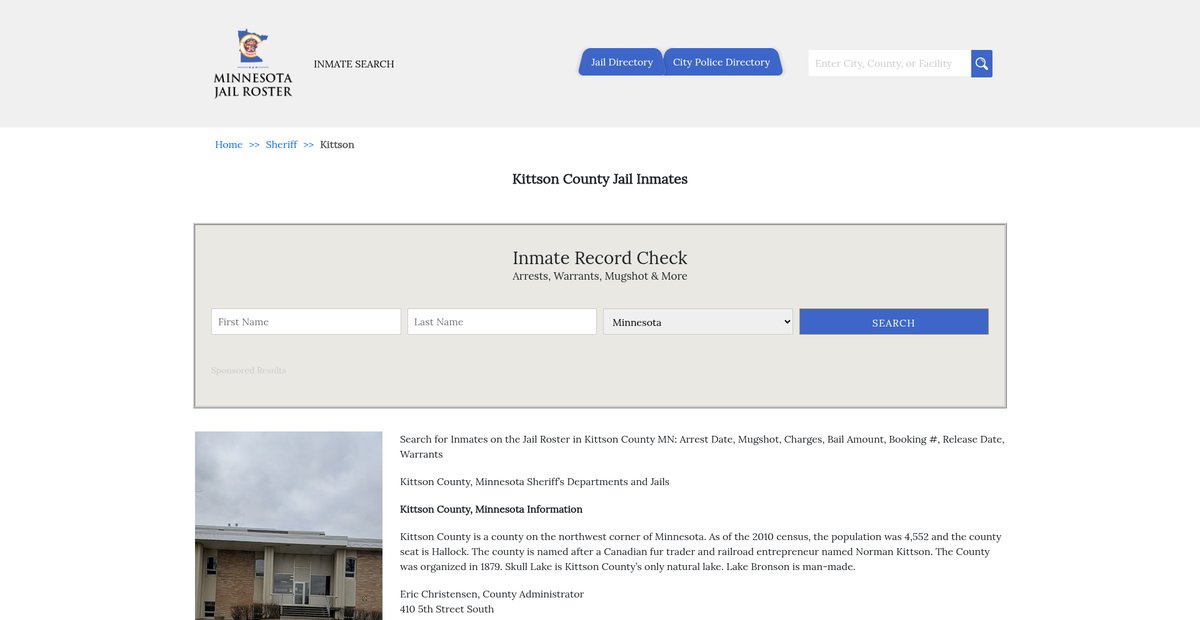Select the Kittson breadcrumb item

[x=337, y=145]
